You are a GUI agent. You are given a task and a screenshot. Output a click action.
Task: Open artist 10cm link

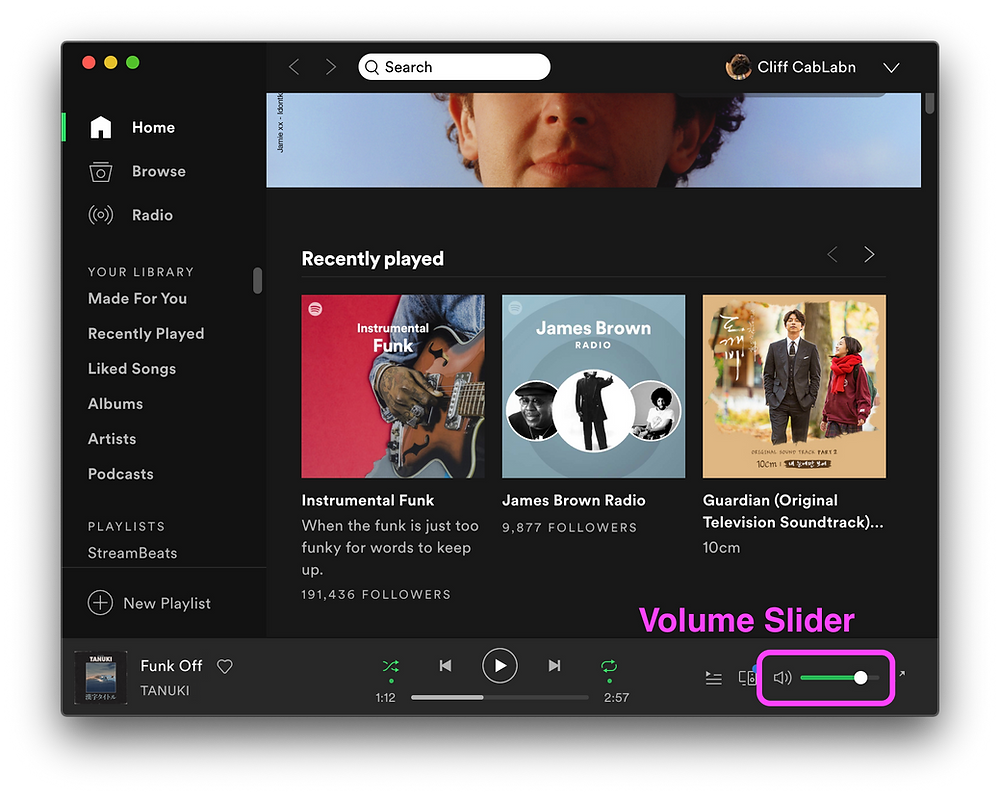(x=721, y=548)
